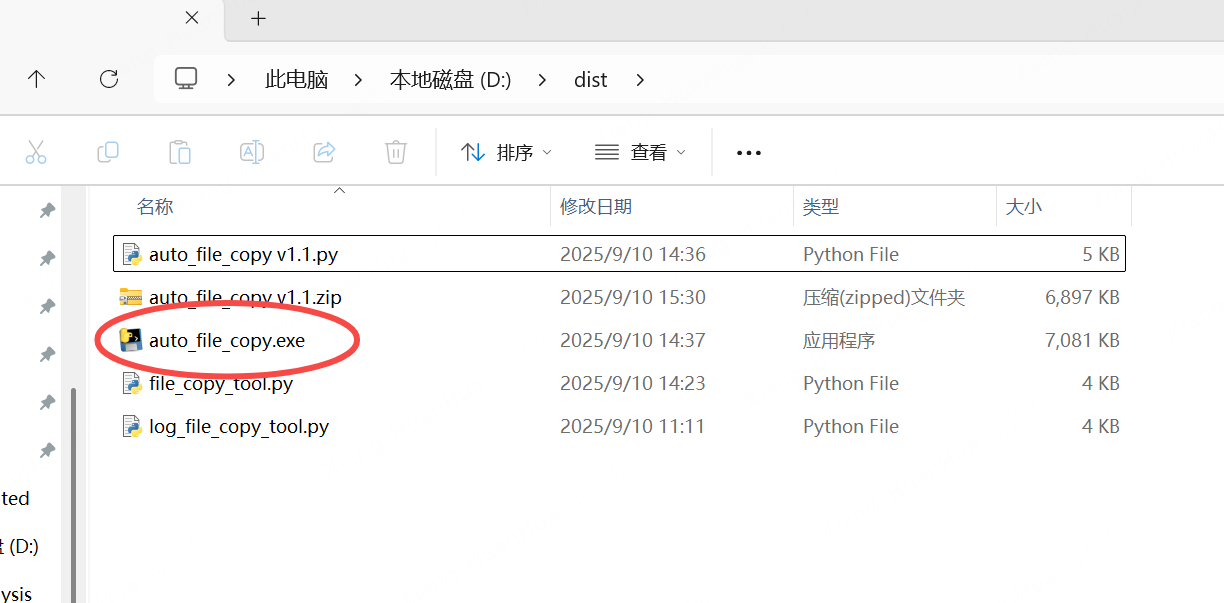Open the See more (...) menu
This screenshot has height=603, width=1224.
[x=748, y=152]
